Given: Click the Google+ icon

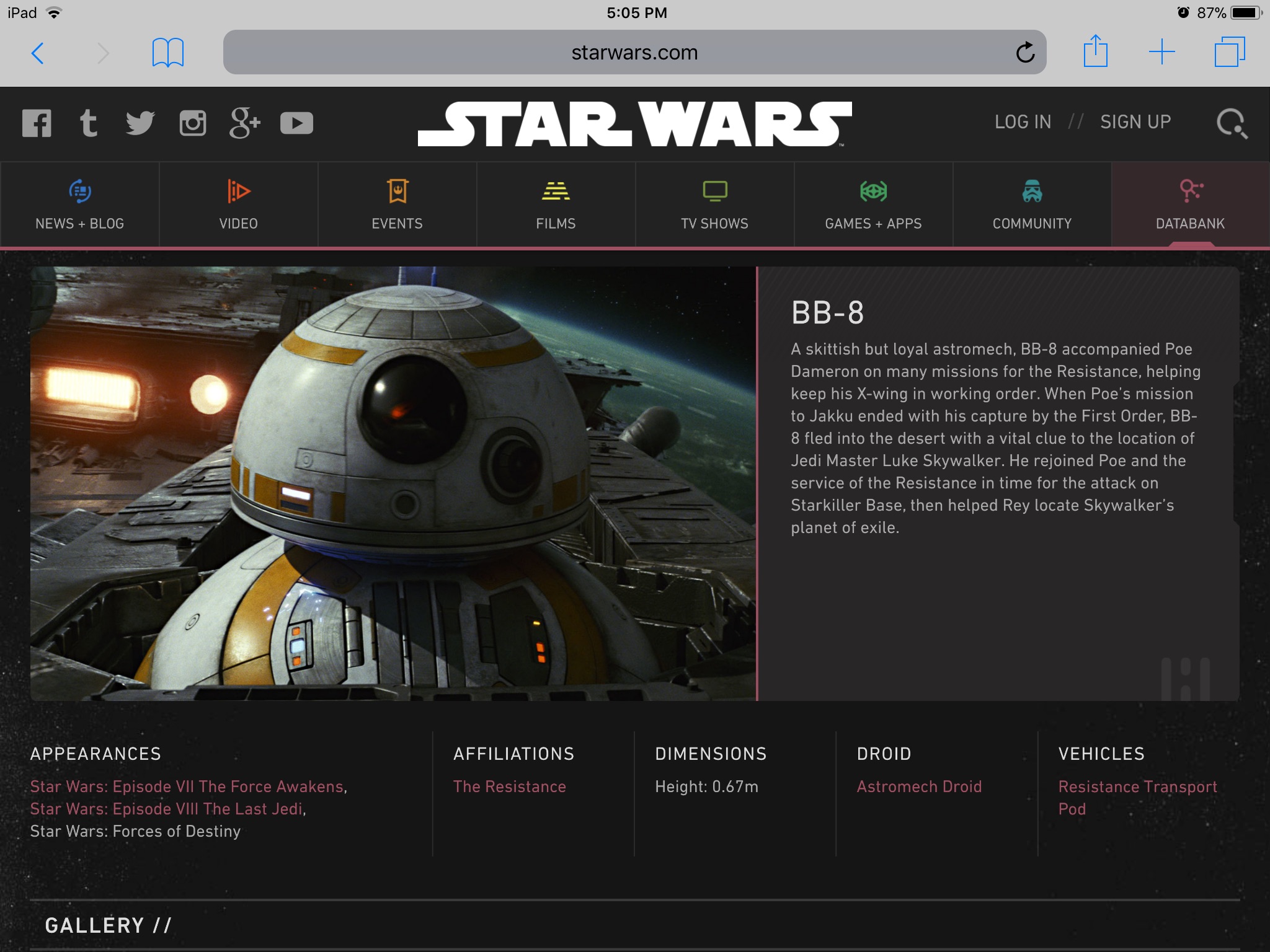Looking at the screenshot, I should (x=244, y=123).
